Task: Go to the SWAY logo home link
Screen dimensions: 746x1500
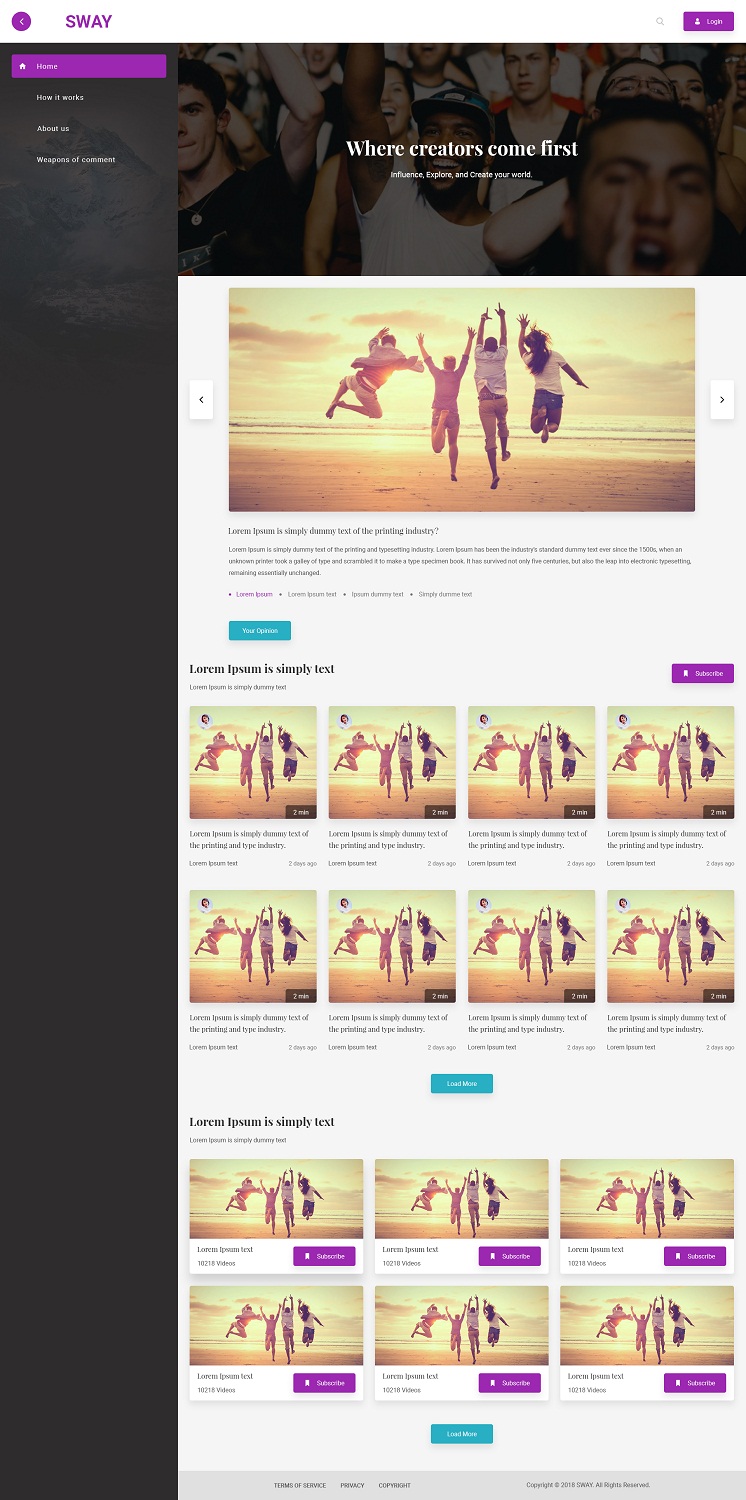Action: pos(89,21)
